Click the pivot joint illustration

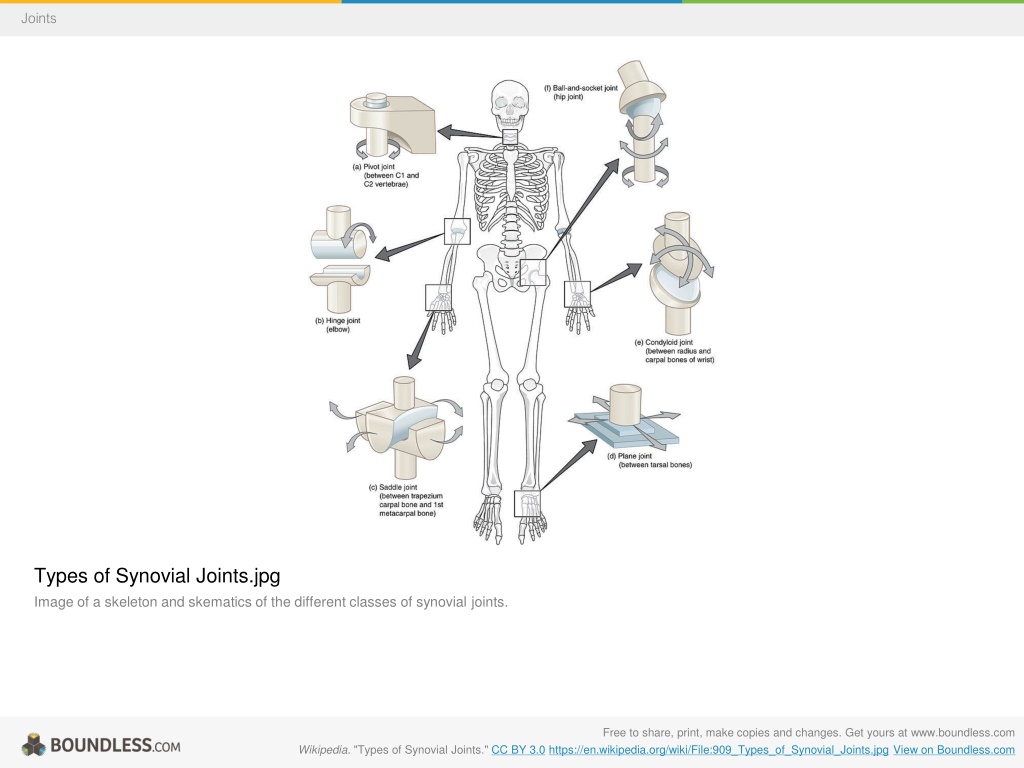tap(392, 126)
